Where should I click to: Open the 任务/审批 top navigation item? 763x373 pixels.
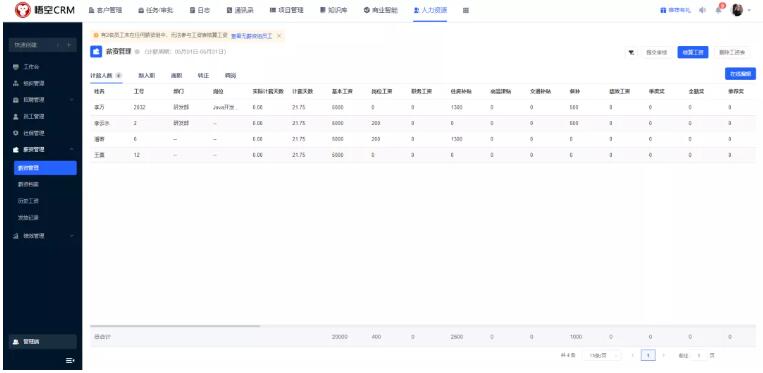coord(155,10)
